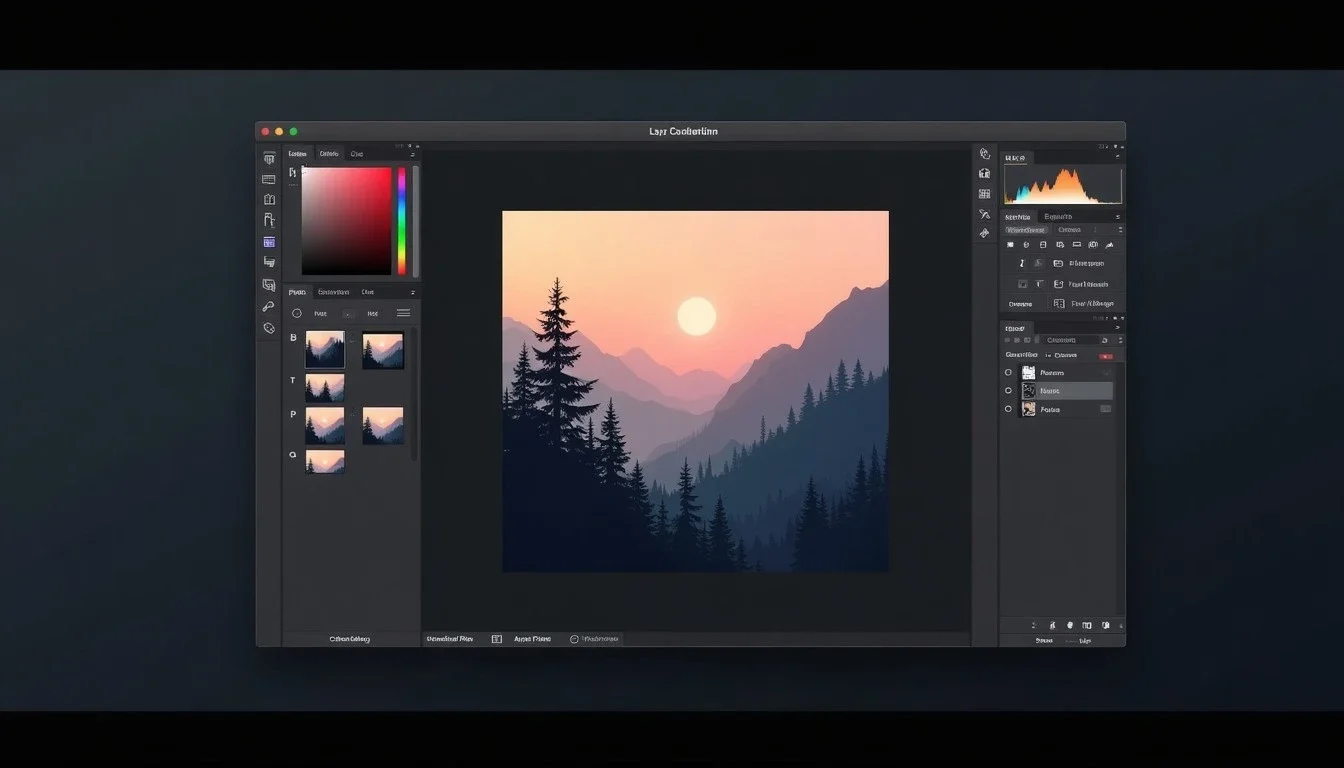Viewport: 1344px width, 768px height.
Task: Click the hamburger lines icon in thumbnails panel
Action: click(403, 313)
